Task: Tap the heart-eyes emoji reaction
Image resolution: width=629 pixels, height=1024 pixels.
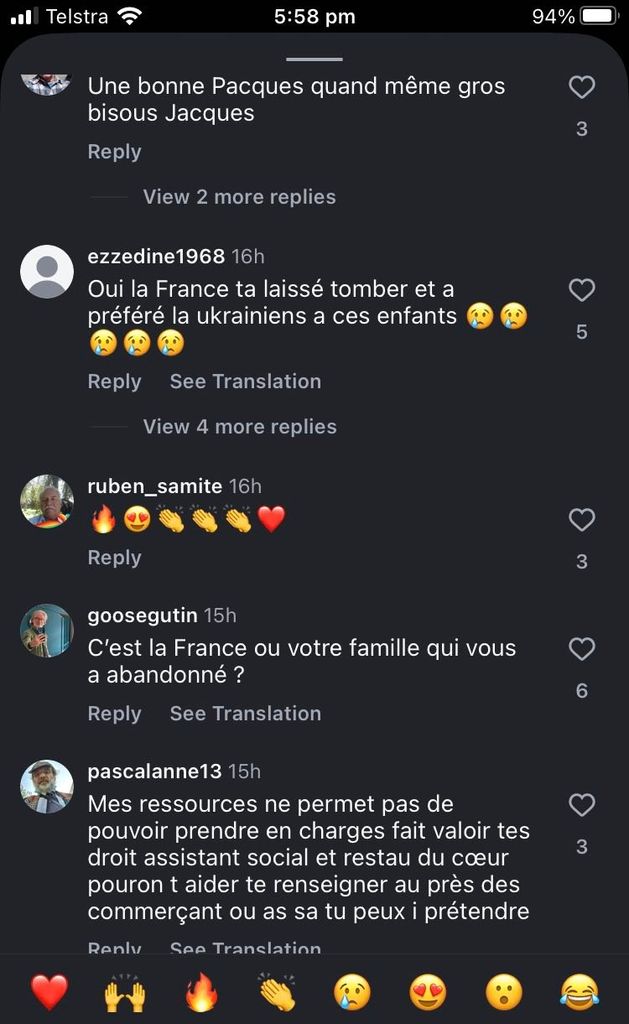Action: tap(428, 992)
